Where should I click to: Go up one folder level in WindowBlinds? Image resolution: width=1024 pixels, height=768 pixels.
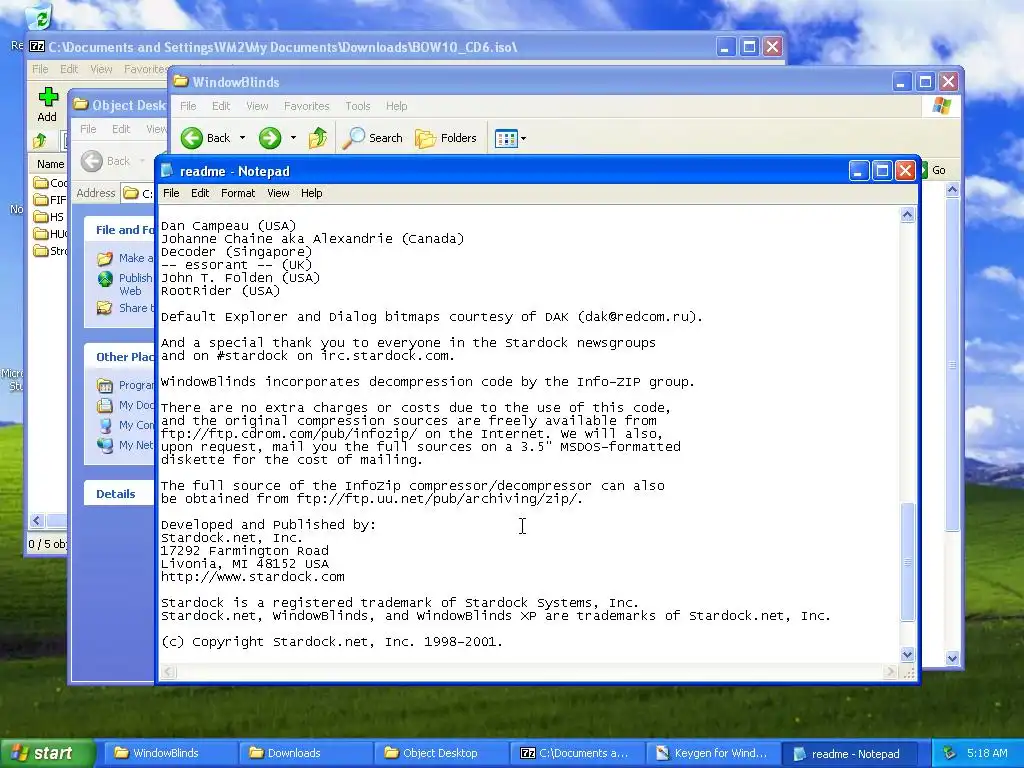point(318,138)
